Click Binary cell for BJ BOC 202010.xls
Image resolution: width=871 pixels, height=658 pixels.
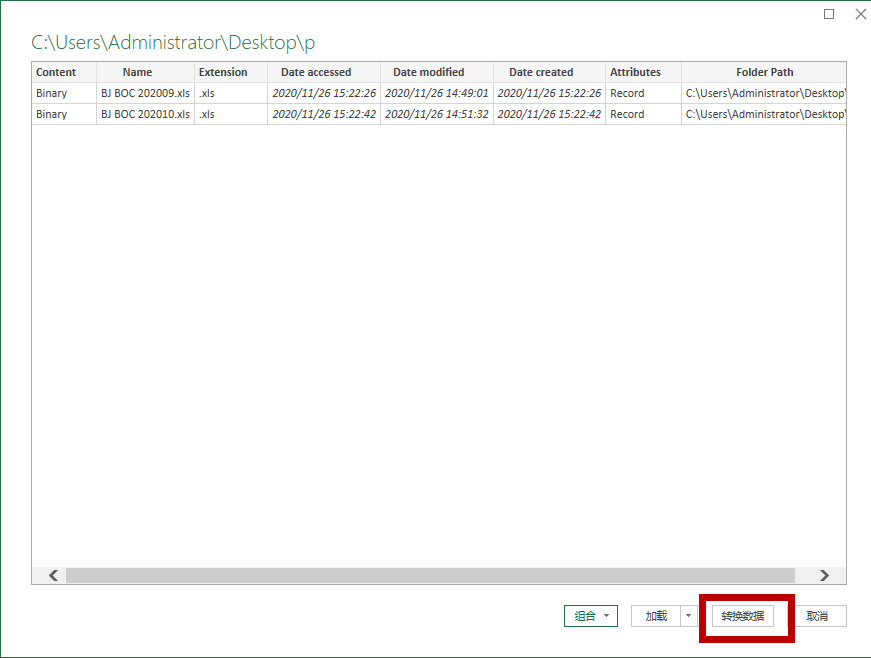coord(64,114)
